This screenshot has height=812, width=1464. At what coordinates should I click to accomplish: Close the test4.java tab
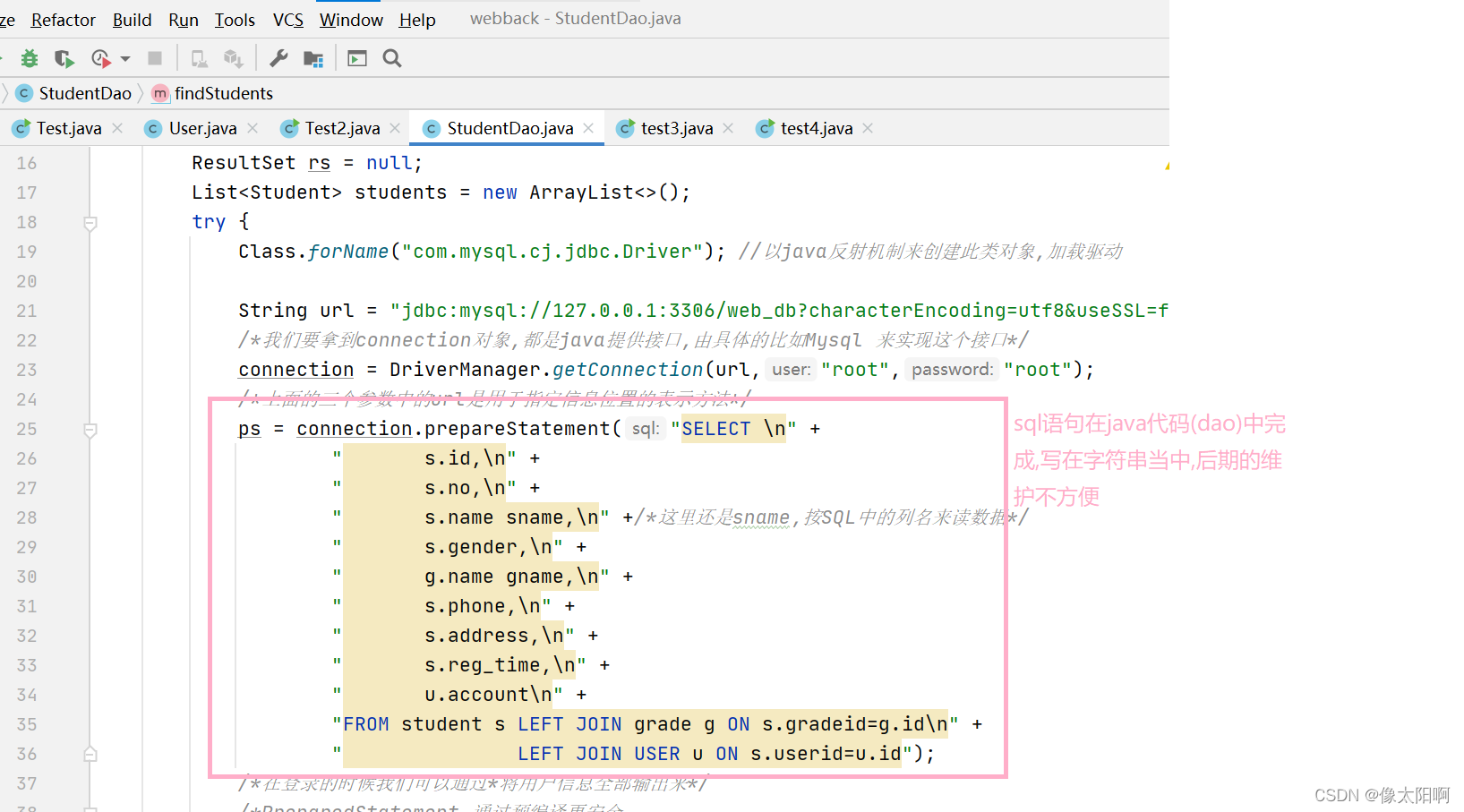pos(868,128)
